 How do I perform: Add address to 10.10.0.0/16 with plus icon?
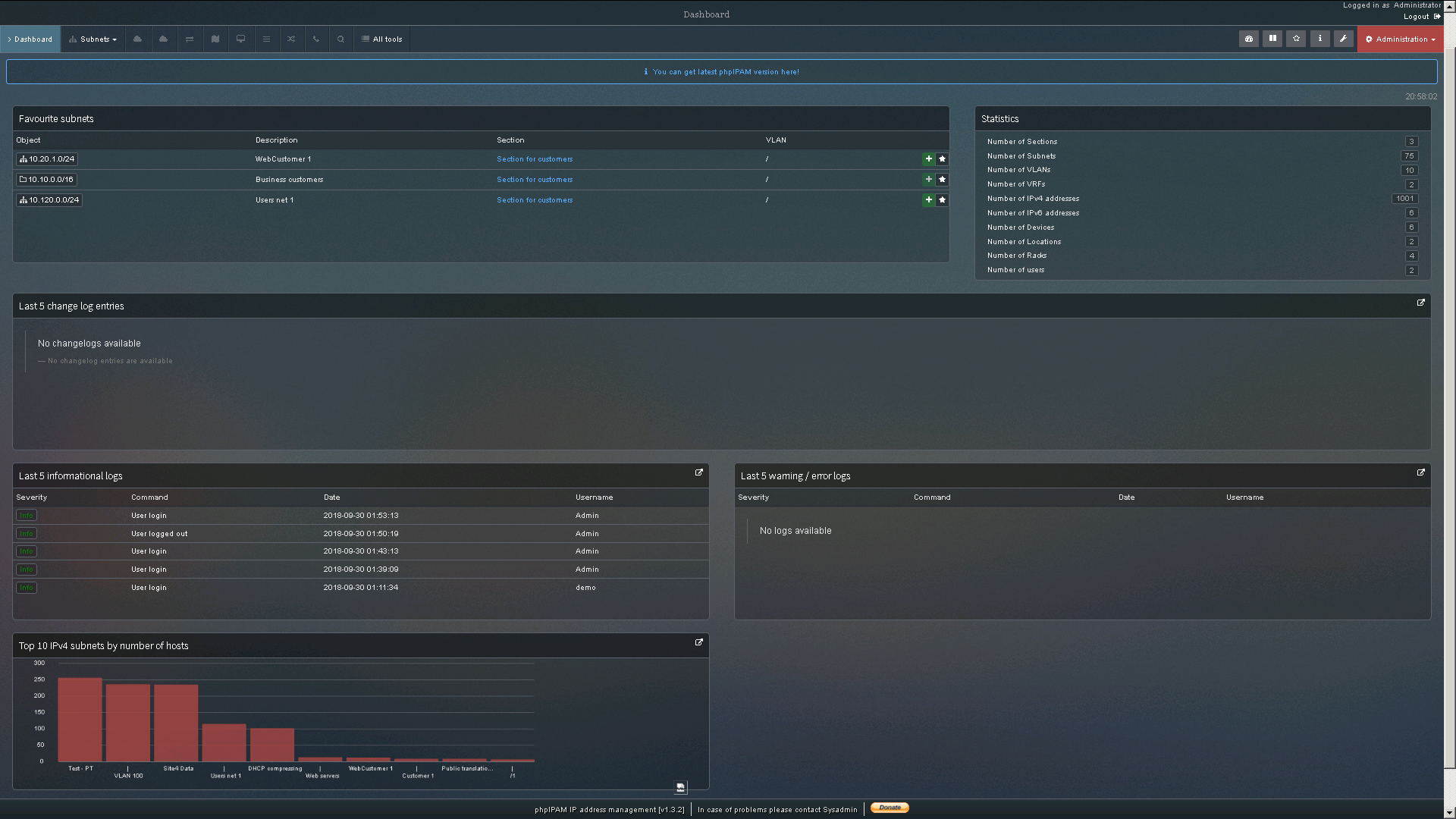tap(928, 180)
